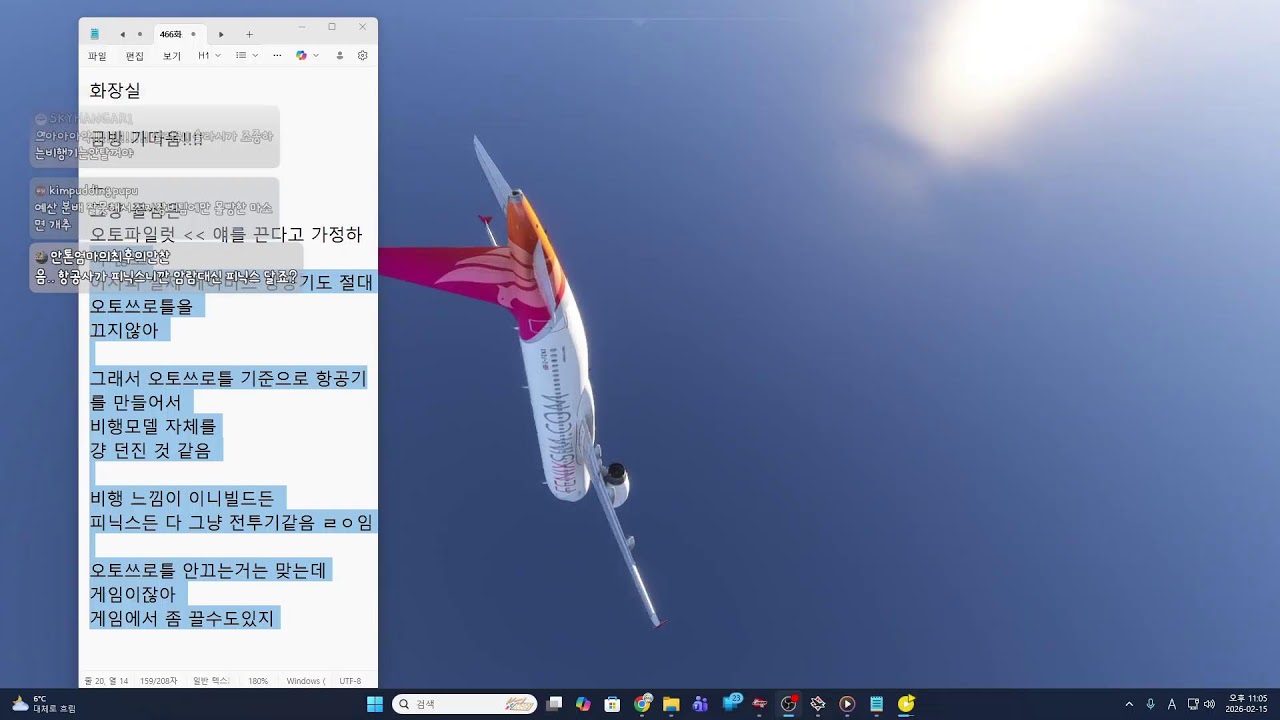Click the heading text '화장실'
This screenshot has width=1280, height=720.
pos(115,91)
